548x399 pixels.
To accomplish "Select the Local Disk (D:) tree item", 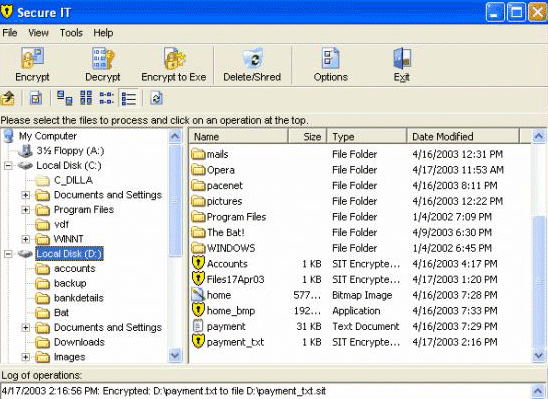I will point(70,254).
